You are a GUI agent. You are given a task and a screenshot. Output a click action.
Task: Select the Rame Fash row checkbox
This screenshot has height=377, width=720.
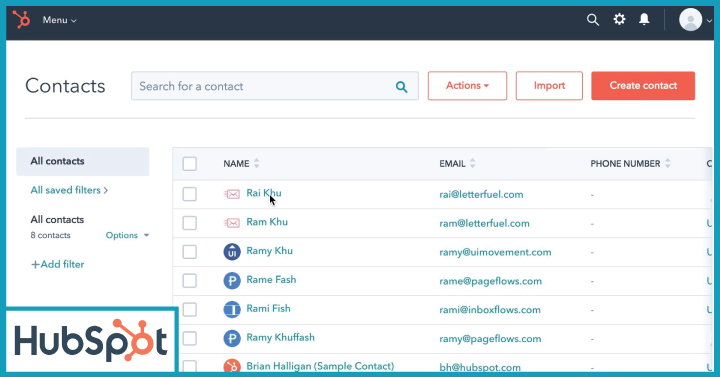coord(190,281)
